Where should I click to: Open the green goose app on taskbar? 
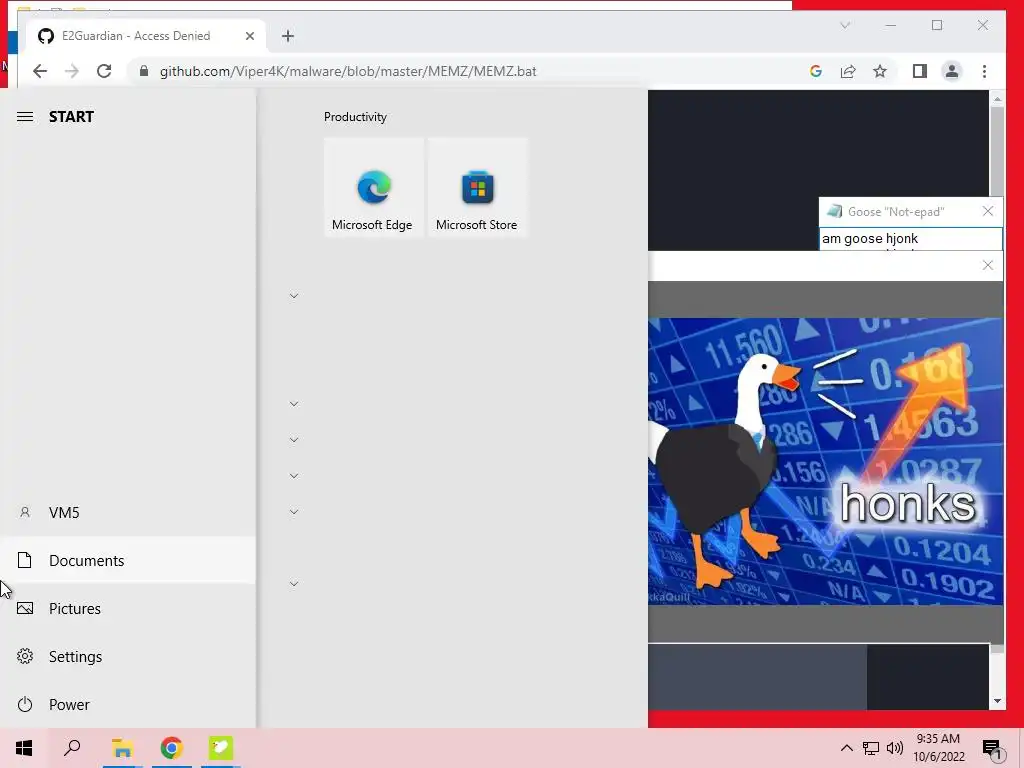click(221, 748)
